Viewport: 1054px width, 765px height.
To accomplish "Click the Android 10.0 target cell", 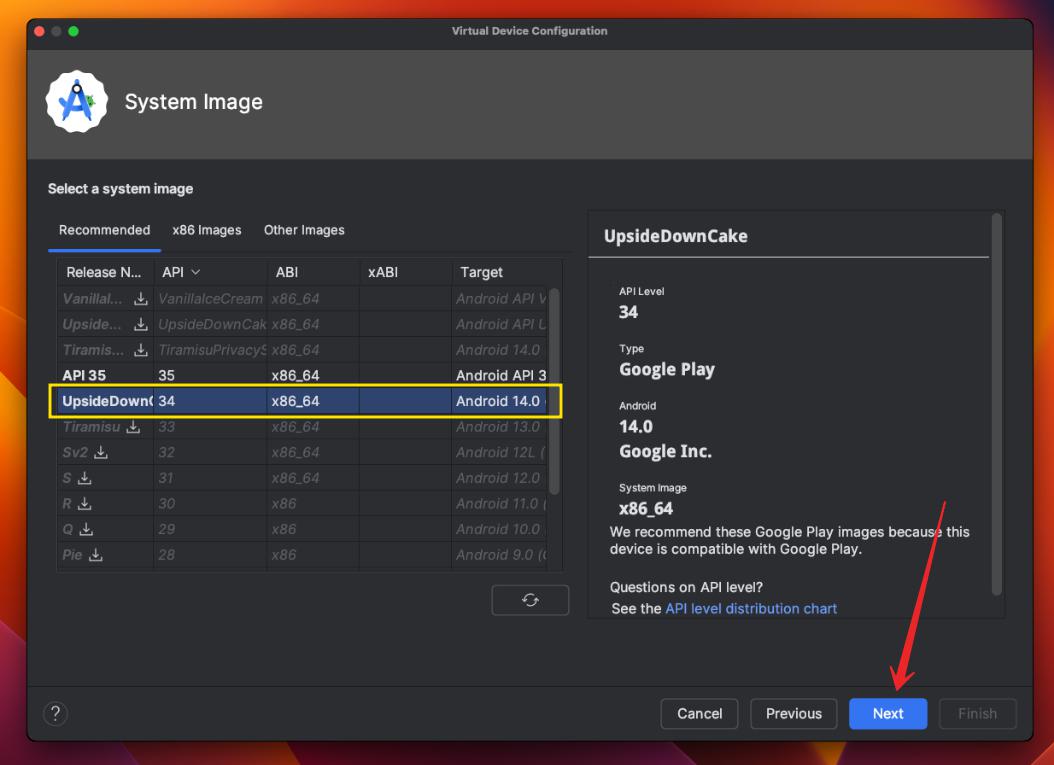I will [499, 529].
